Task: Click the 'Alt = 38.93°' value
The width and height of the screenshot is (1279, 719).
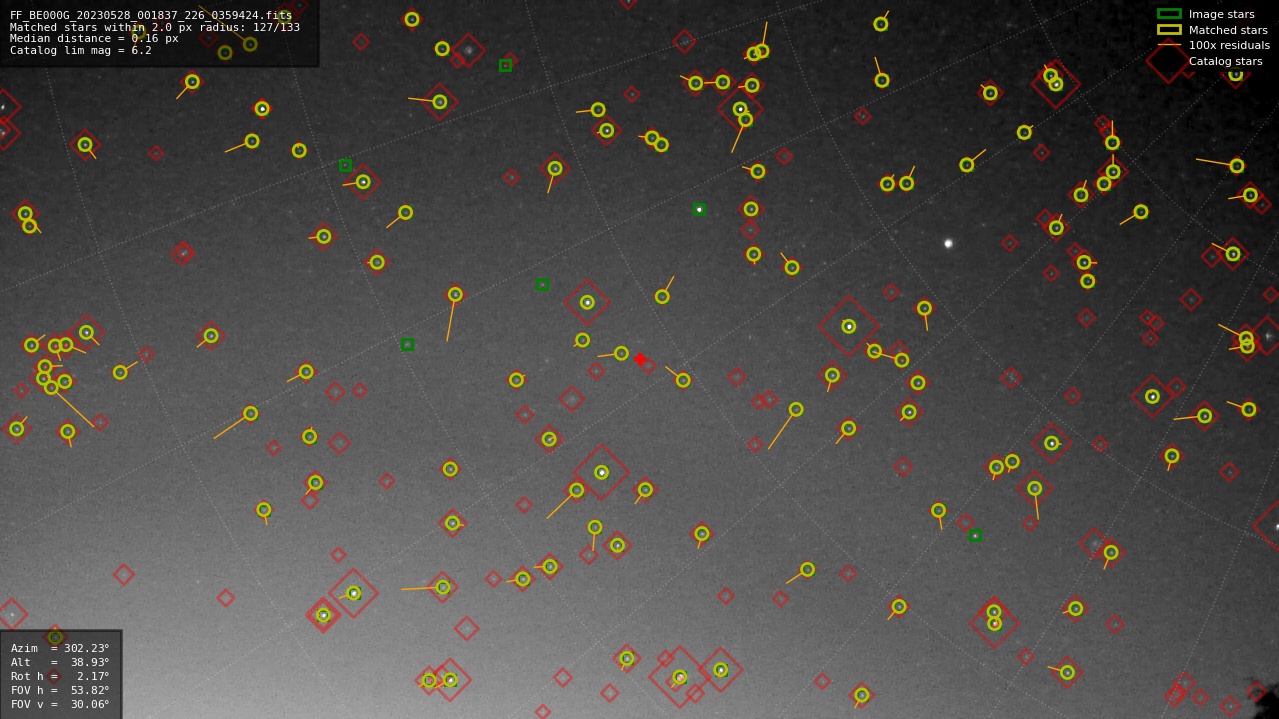Action: click(x=60, y=662)
